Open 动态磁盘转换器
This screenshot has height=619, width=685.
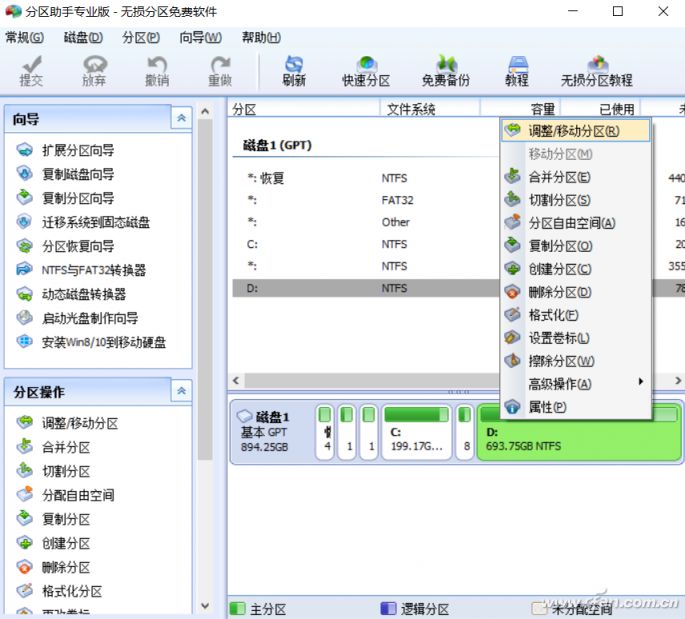click(x=71, y=294)
